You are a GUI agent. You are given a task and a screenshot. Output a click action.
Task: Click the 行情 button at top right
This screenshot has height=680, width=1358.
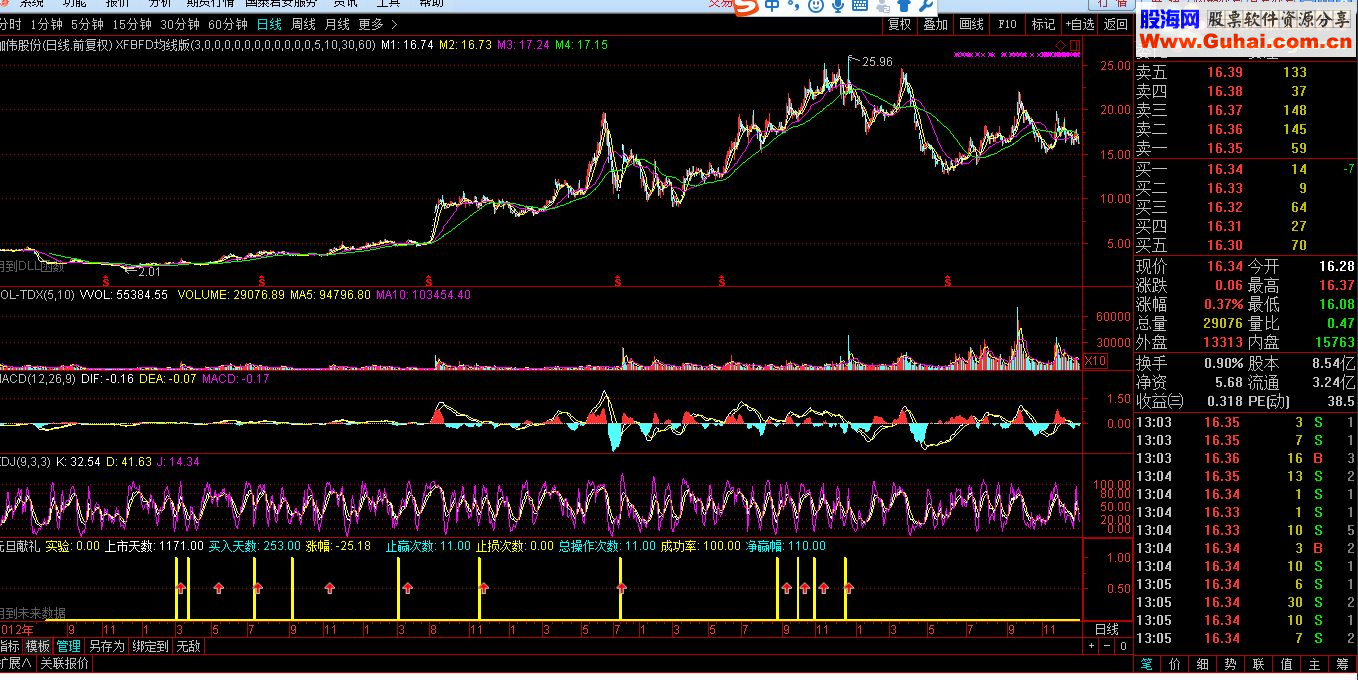1112,4
